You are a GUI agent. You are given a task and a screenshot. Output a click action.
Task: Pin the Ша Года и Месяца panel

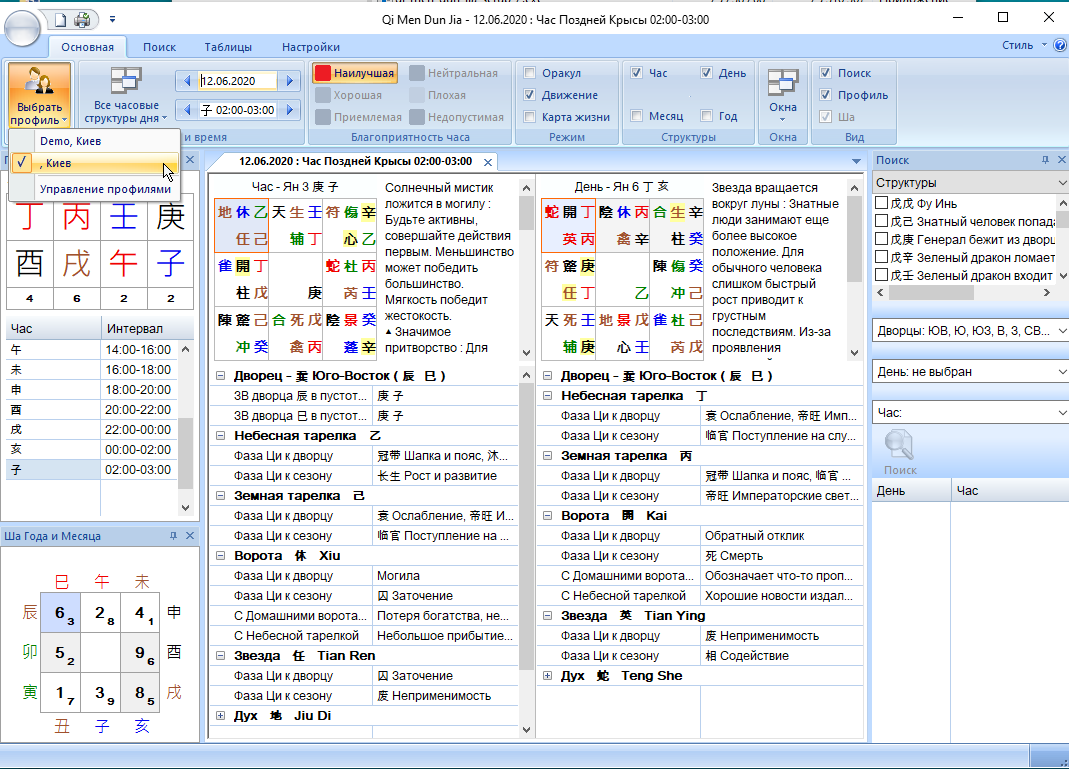click(x=173, y=537)
